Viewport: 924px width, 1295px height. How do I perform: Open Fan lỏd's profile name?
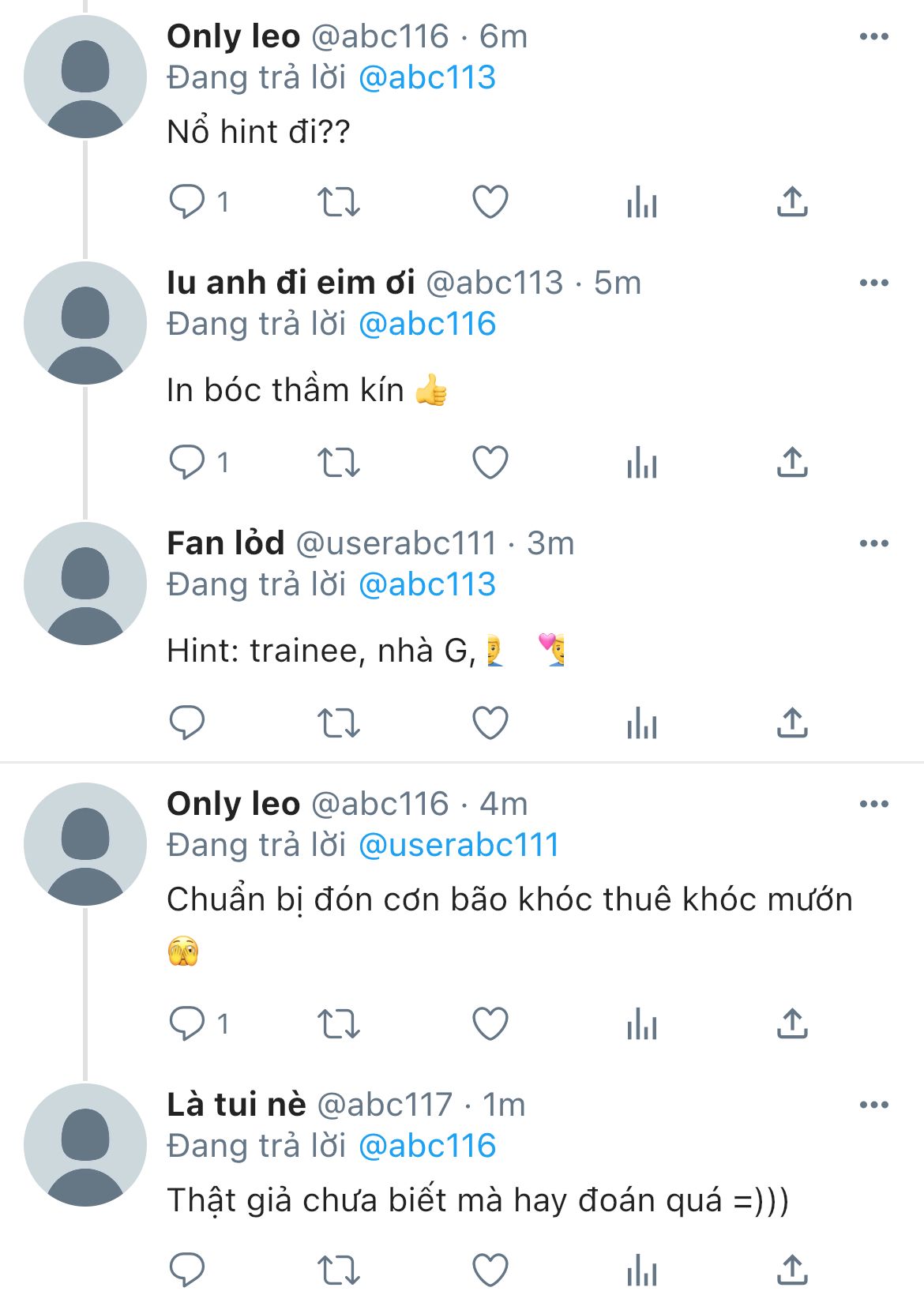click(226, 543)
